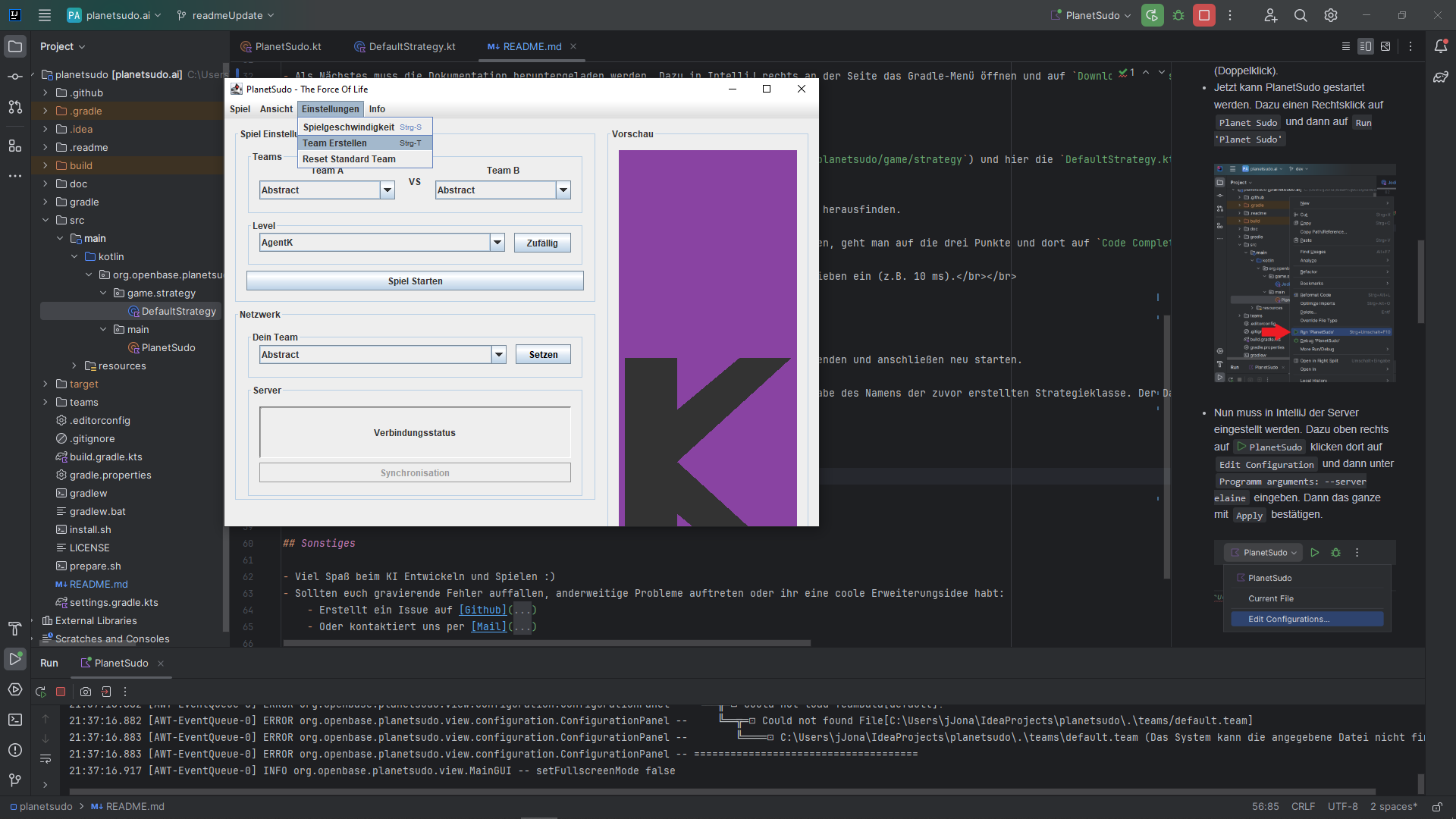
Task: Open the Git tool window icon
Action: pyautogui.click(x=15, y=780)
